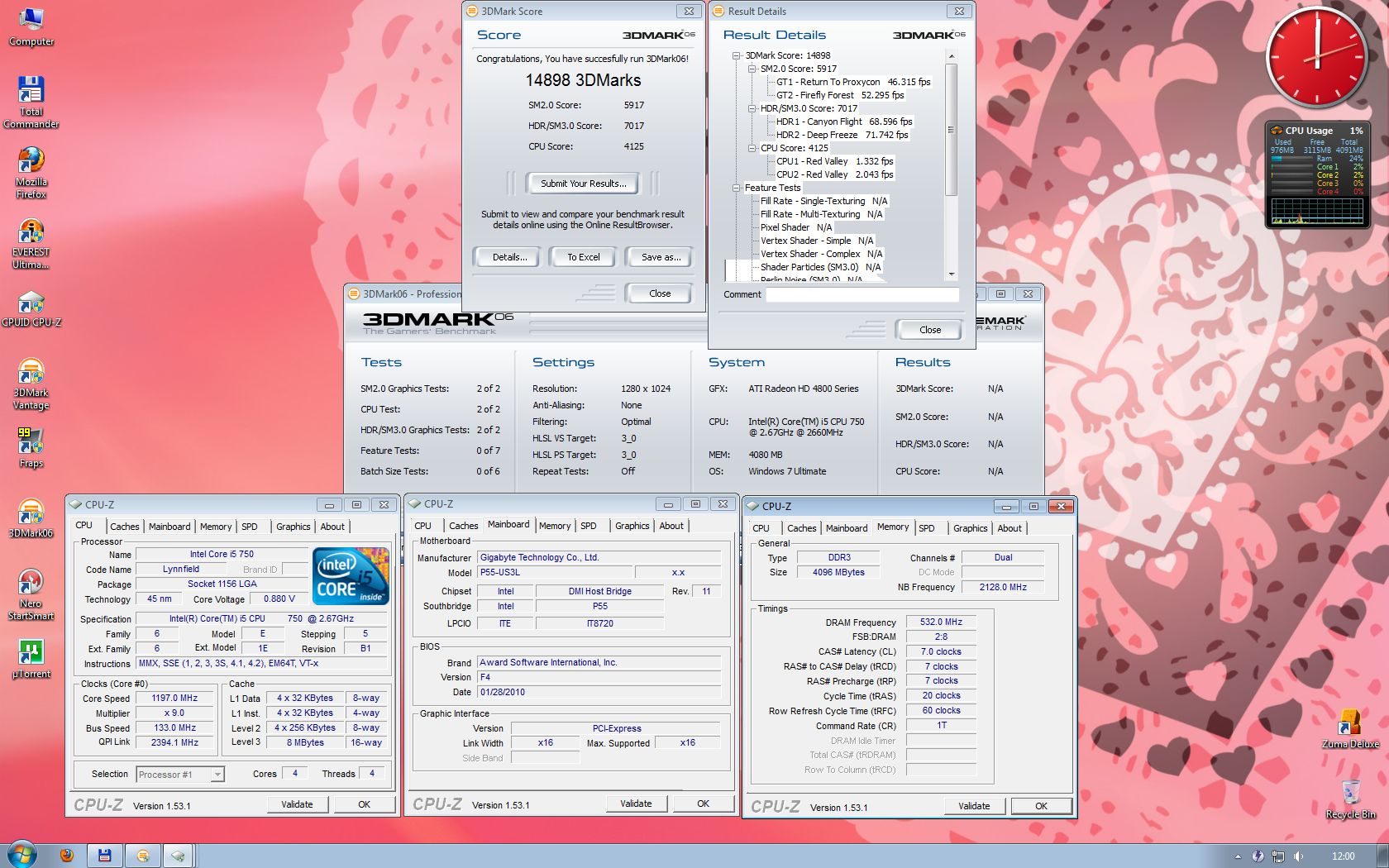Screen dimensions: 1389x868
Task: Select Fill Rate - Single-Texturing row
Action: [x=823, y=201]
